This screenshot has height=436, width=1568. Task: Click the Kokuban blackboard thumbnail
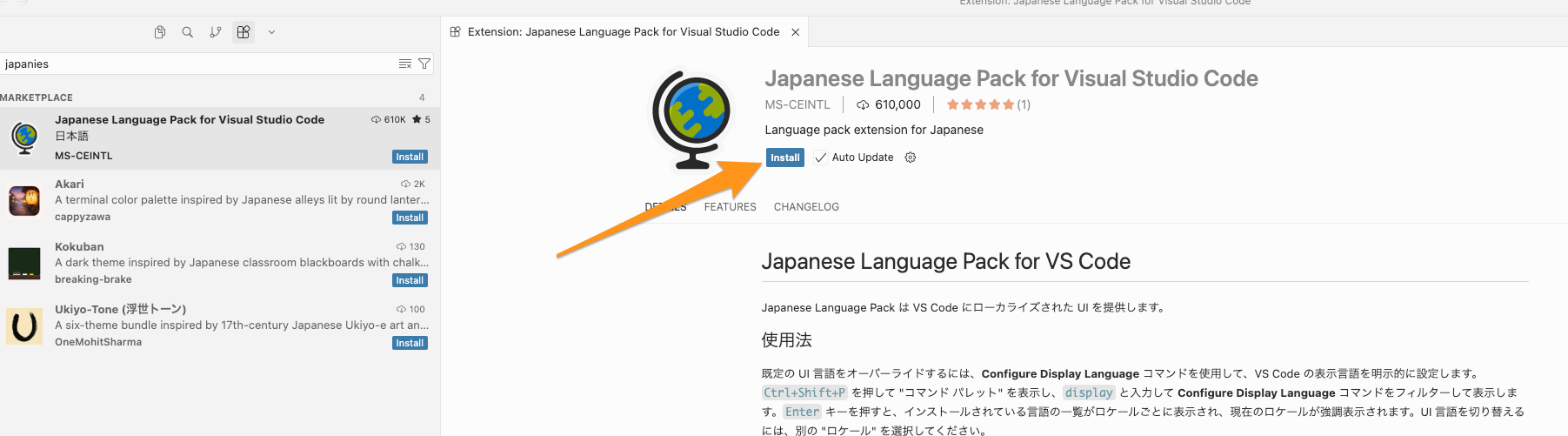24,263
